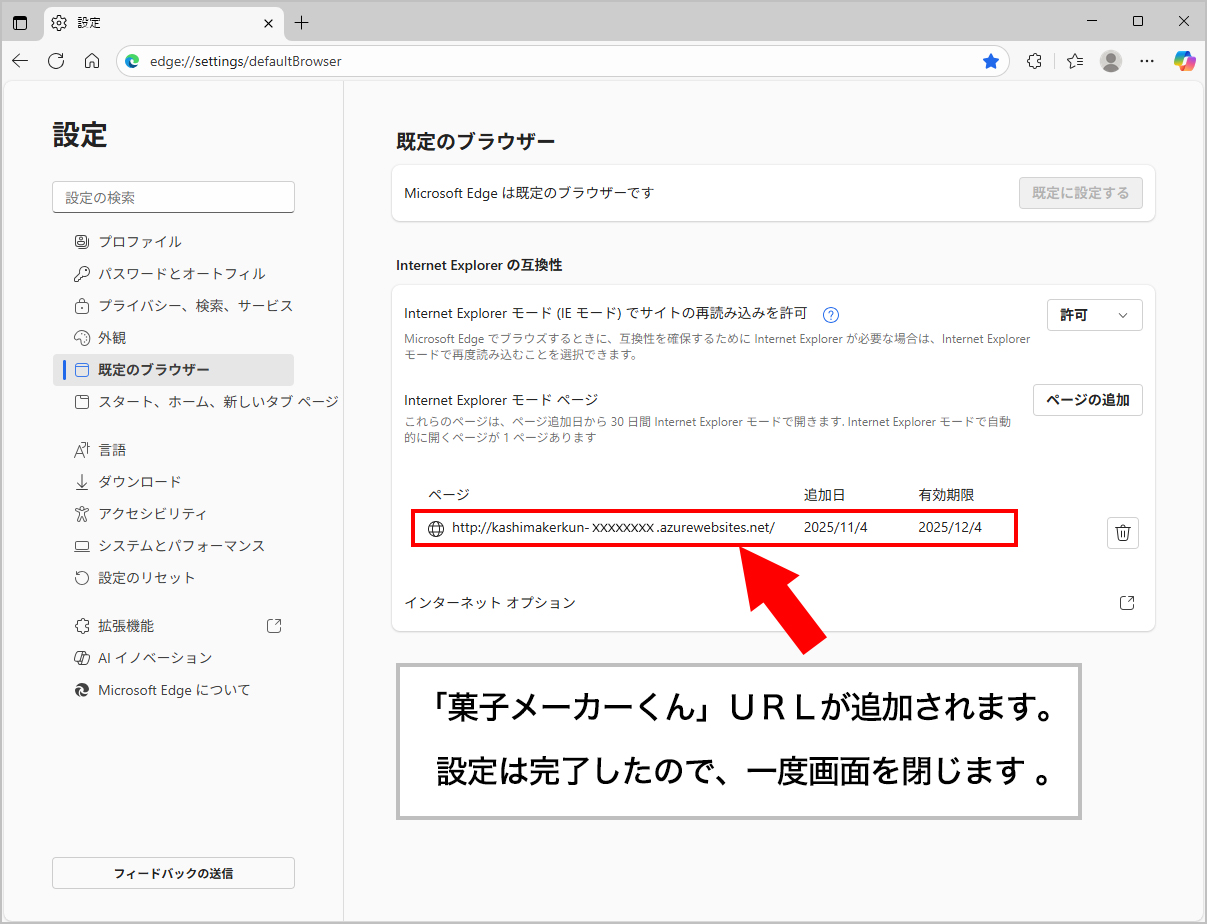Open the tab actions menu icon
Image resolution: width=1207 pixels, height=924 pixels.
coord(20,22)
